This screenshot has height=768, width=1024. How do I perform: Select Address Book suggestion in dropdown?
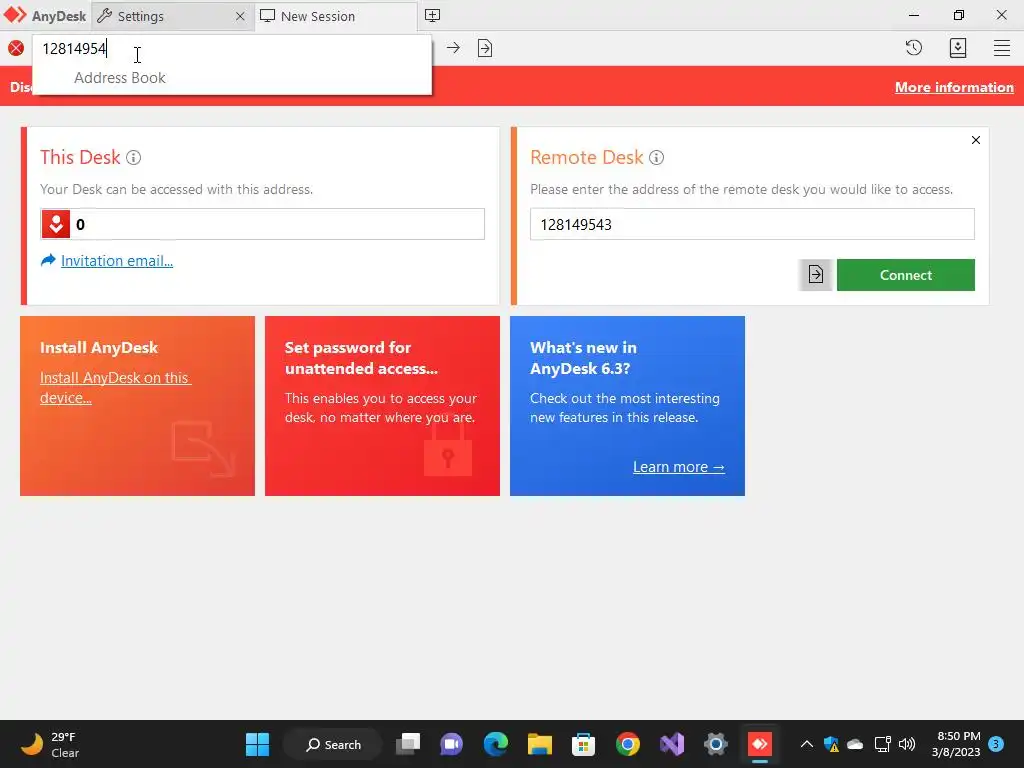click(120, 78)
